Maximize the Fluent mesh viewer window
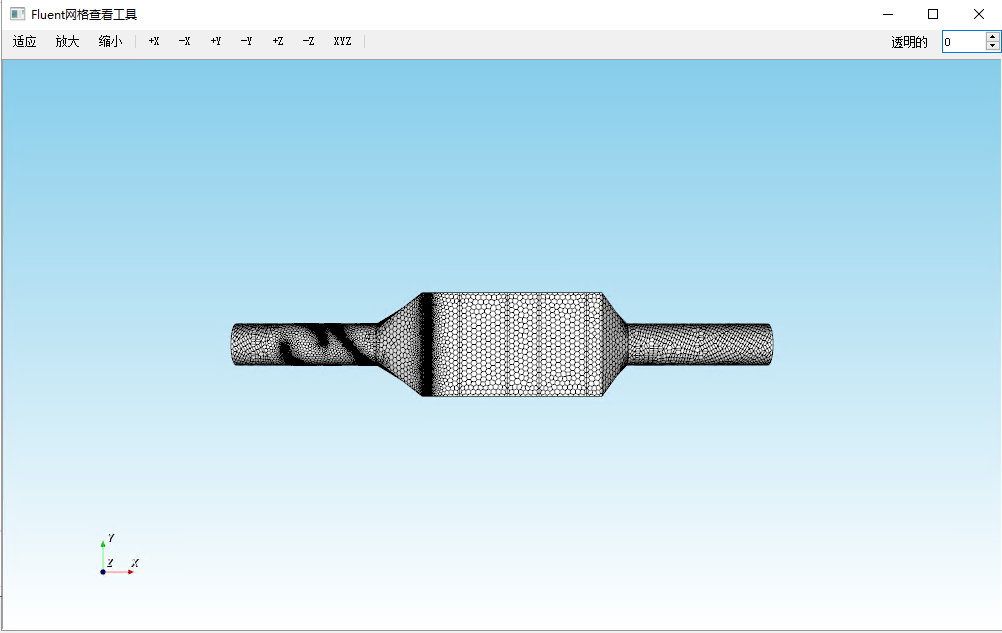The image size is (1002, 633). [x=933, y=14]
